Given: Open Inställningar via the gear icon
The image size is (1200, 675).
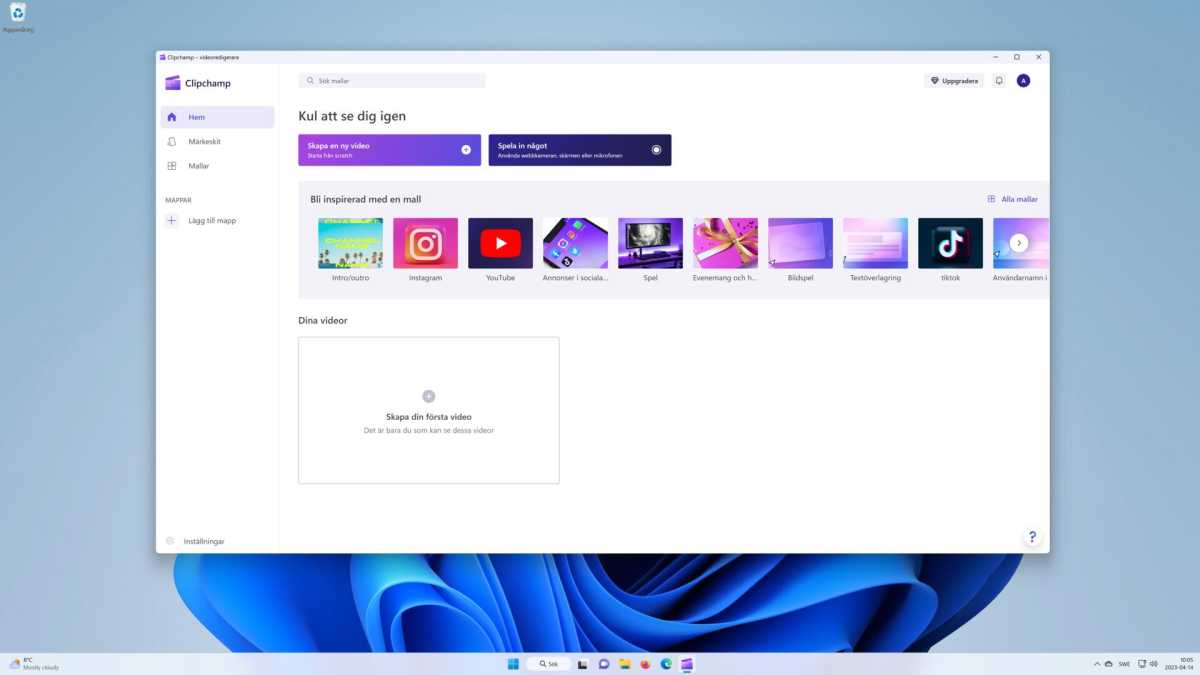Looking at the screenshot, I should [x=170, y=541].
